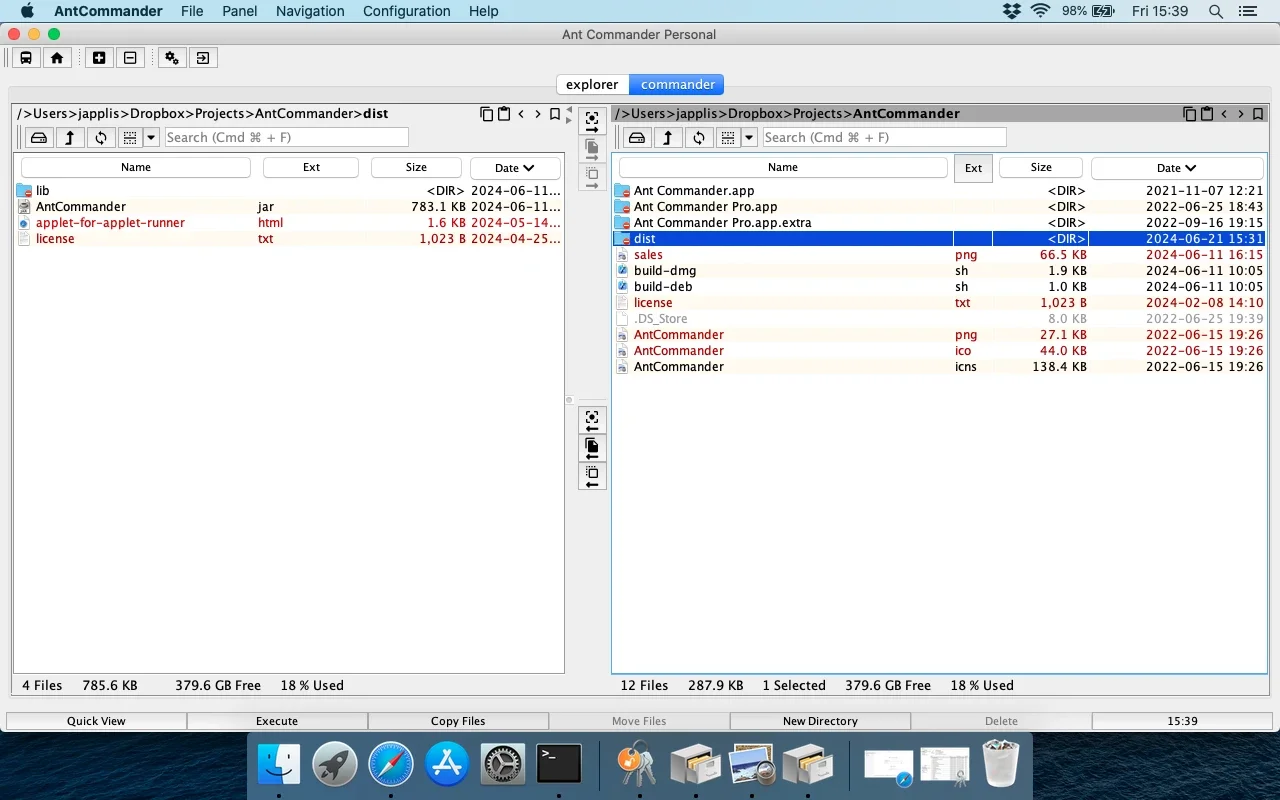Go up one directory in right panel

pos(668,138)
